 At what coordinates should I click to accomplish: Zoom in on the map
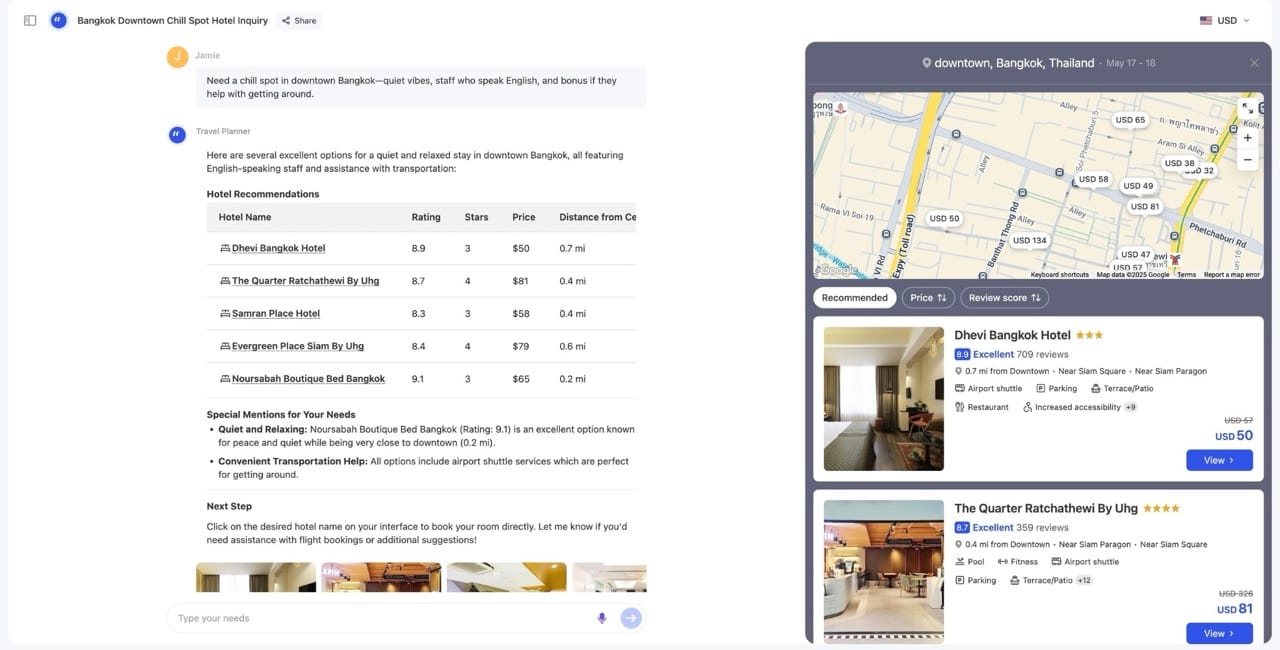pyautogui.click(x=1247, y=138)
